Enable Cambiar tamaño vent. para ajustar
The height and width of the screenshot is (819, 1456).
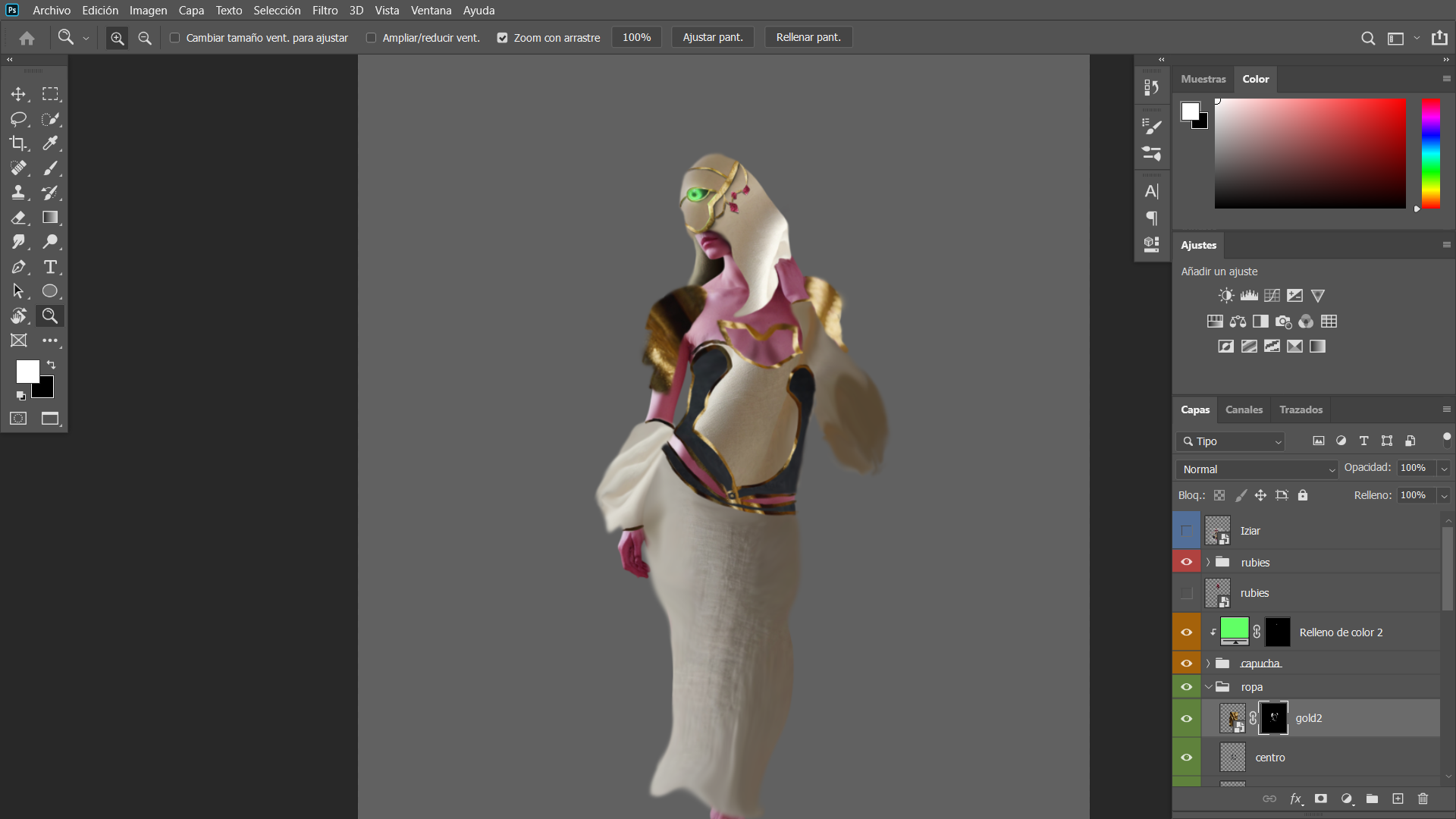click(x=174, y=38)
